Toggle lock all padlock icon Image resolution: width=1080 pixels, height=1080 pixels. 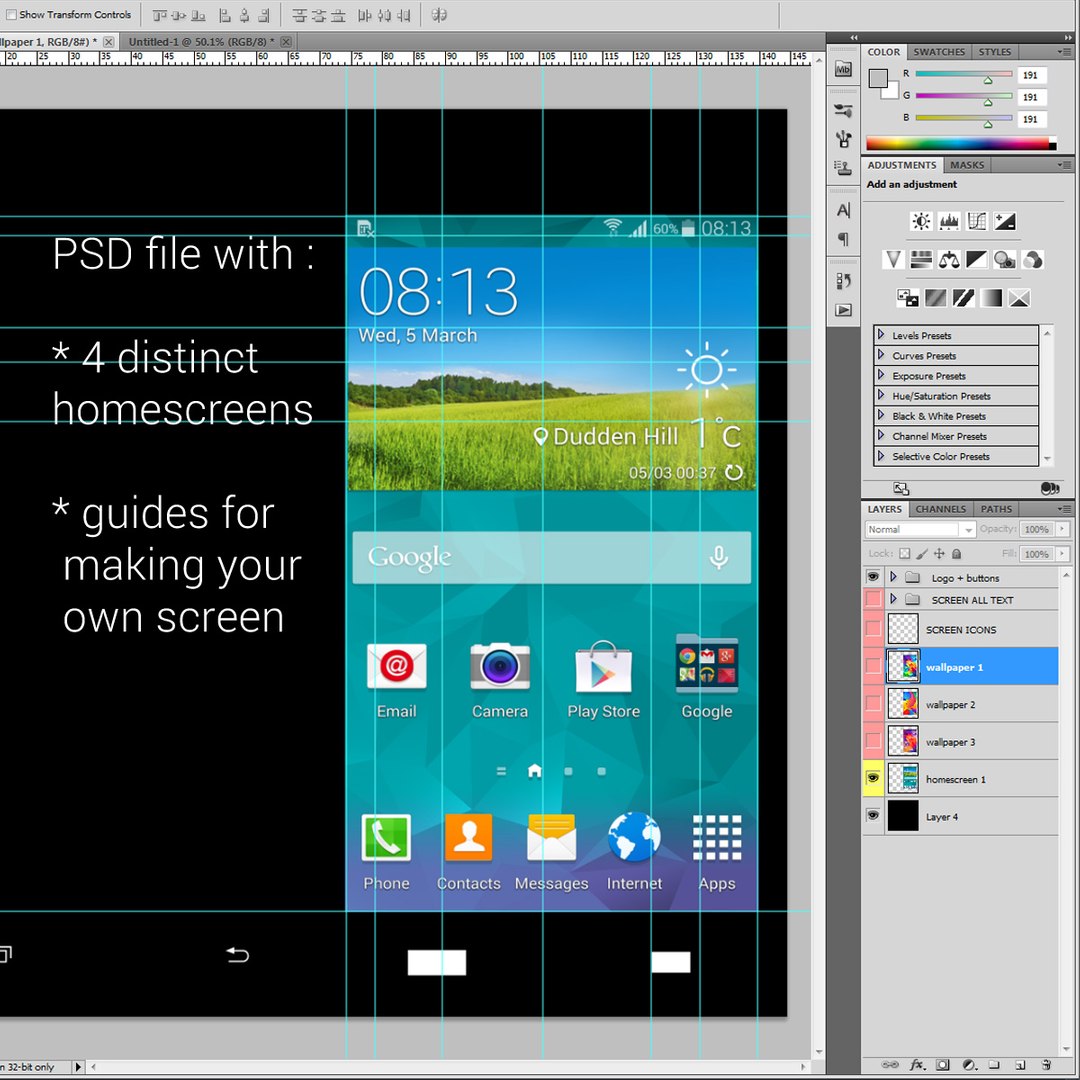[x=956, y=553]
